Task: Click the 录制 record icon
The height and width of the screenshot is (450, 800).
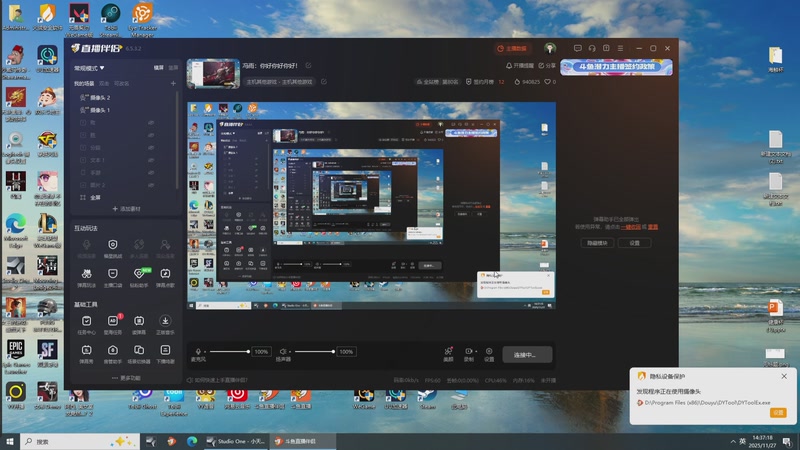Action: click(x=468, y=351)
